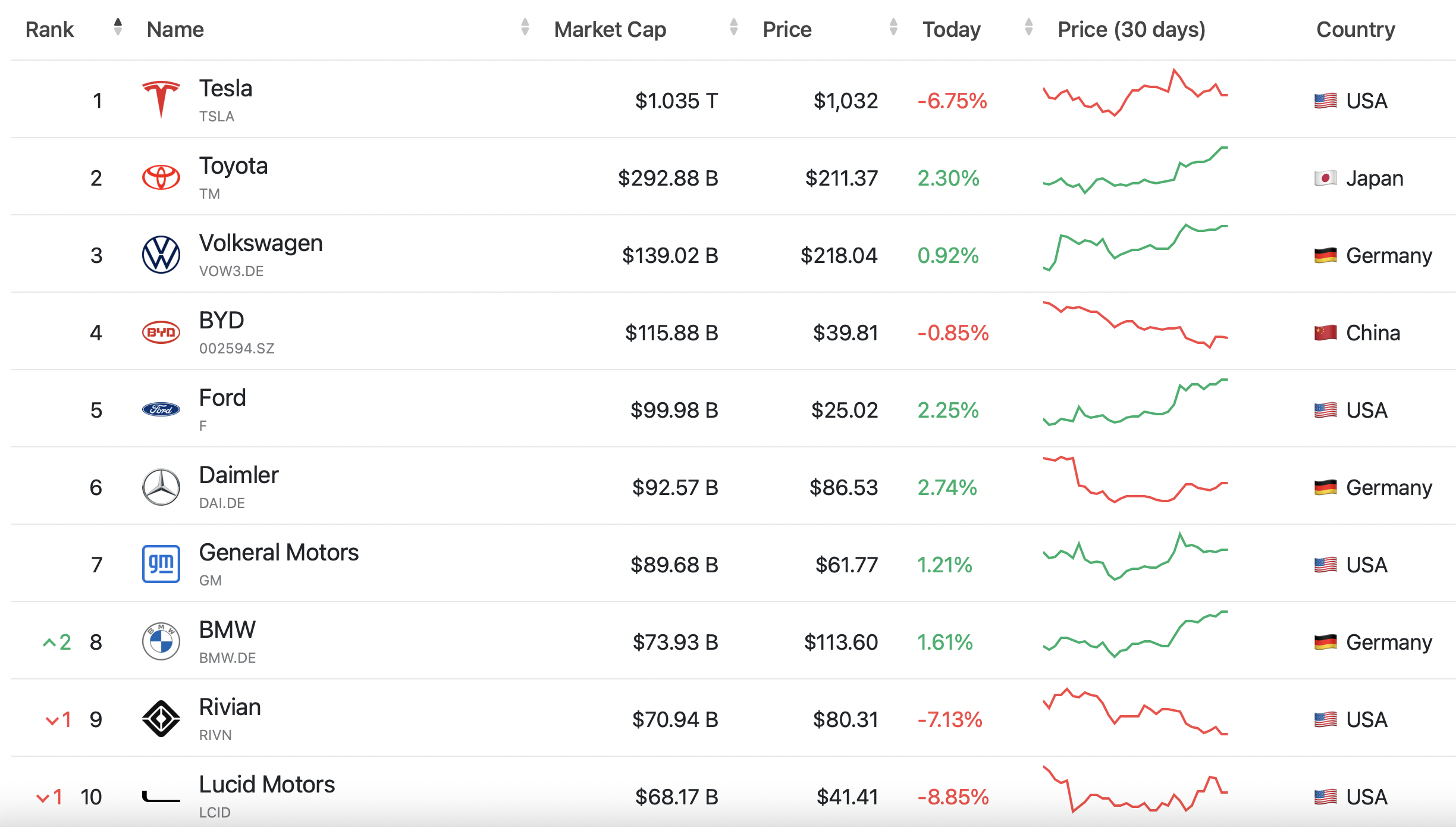Click the Today column header
Screen dimensions: 1456x827
pos(951,29)
